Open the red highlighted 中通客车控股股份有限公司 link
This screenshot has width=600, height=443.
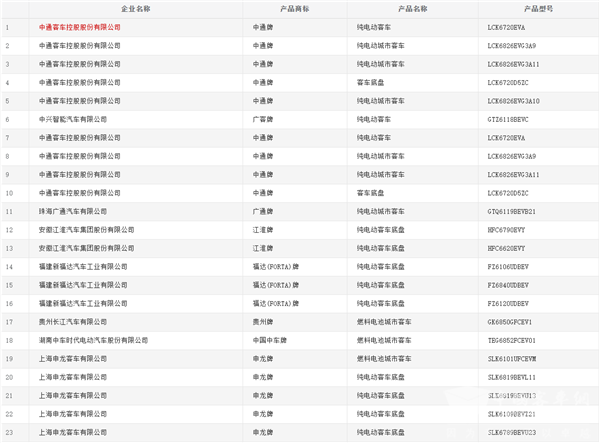pyautogui.click(x=79, y=27)
